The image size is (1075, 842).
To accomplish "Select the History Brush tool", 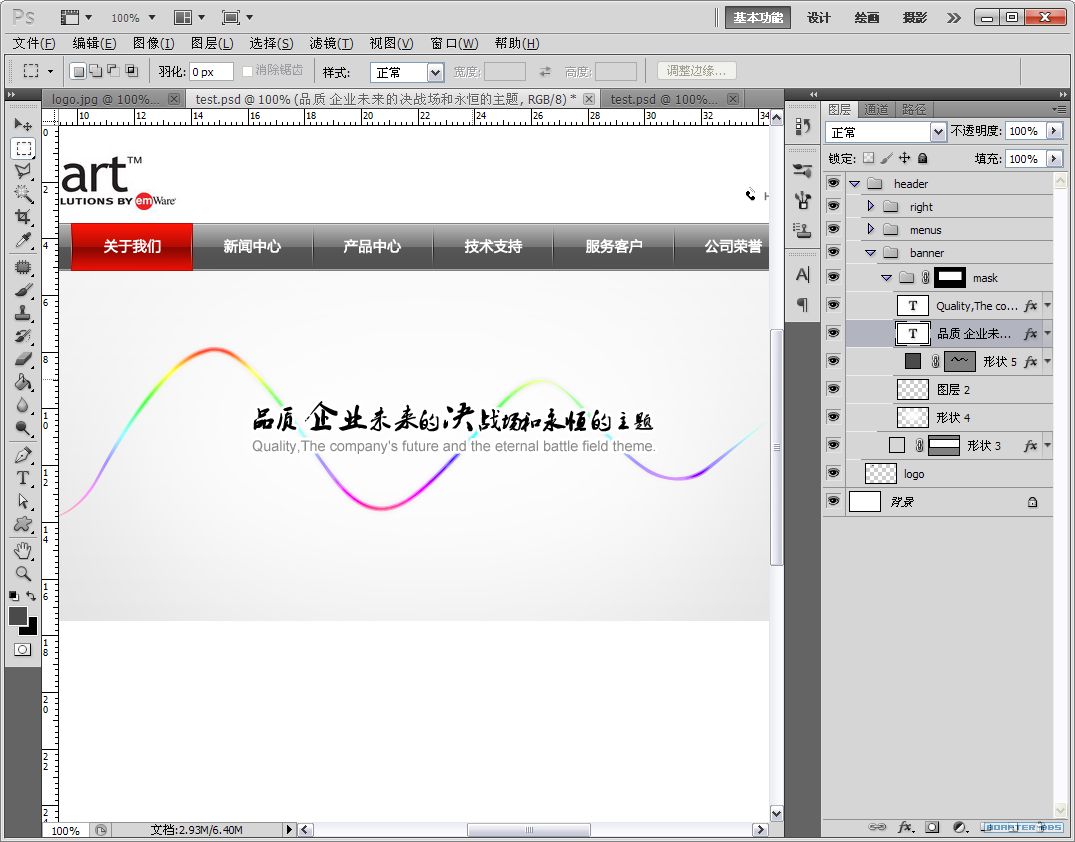I will tap(23, 336).
